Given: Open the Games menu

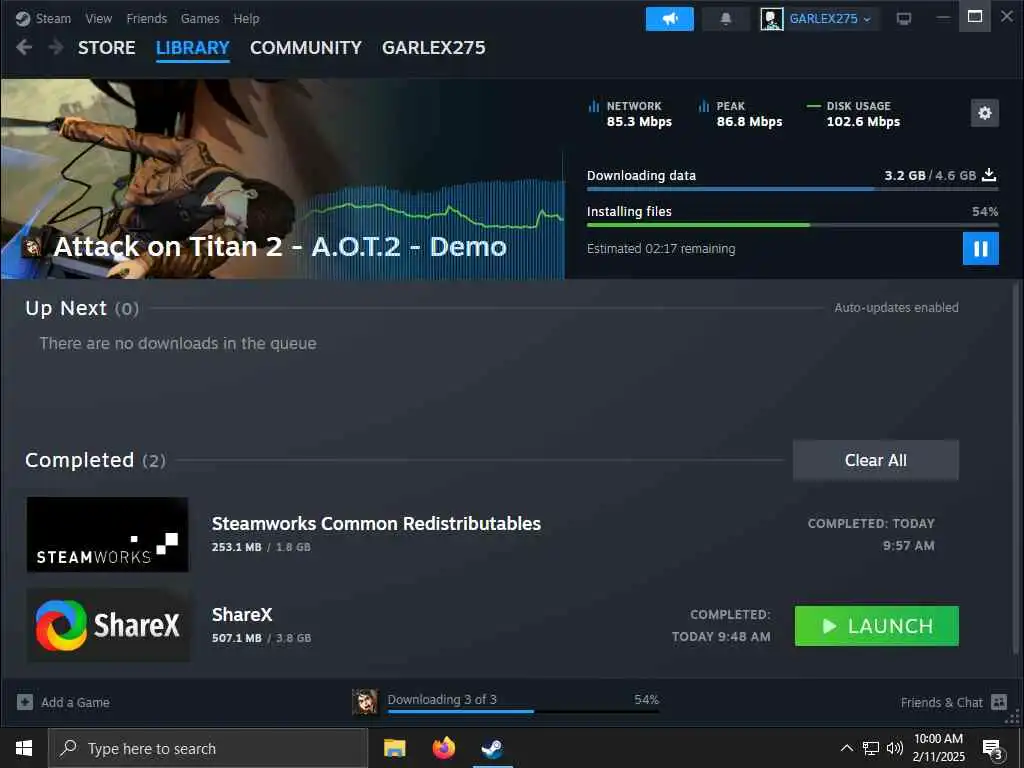Looking at the screenshot, I should (200, 18).
